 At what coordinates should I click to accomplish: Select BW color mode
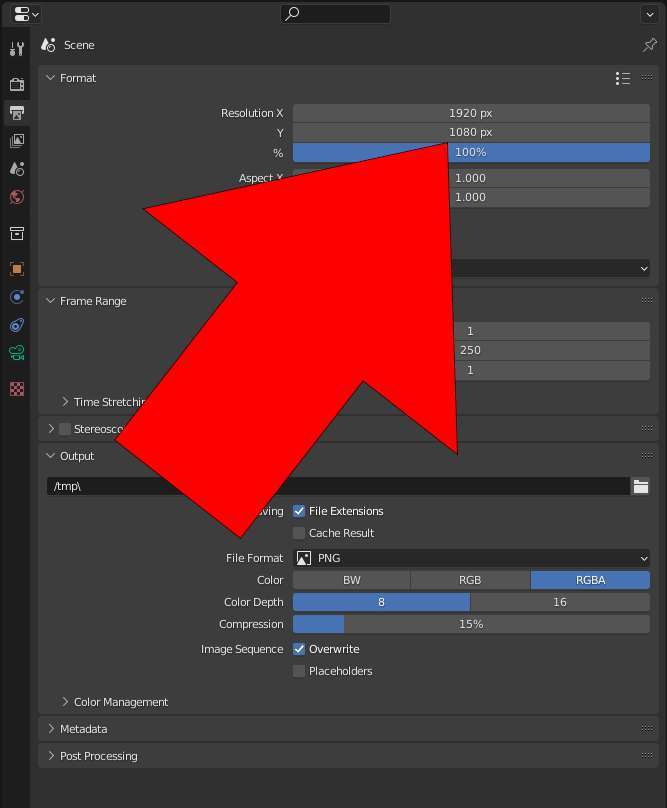352,580
